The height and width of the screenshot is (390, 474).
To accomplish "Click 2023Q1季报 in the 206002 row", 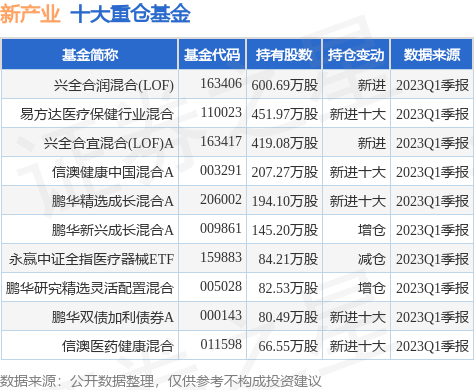I will pyautogui.click(x=432, y=201).
